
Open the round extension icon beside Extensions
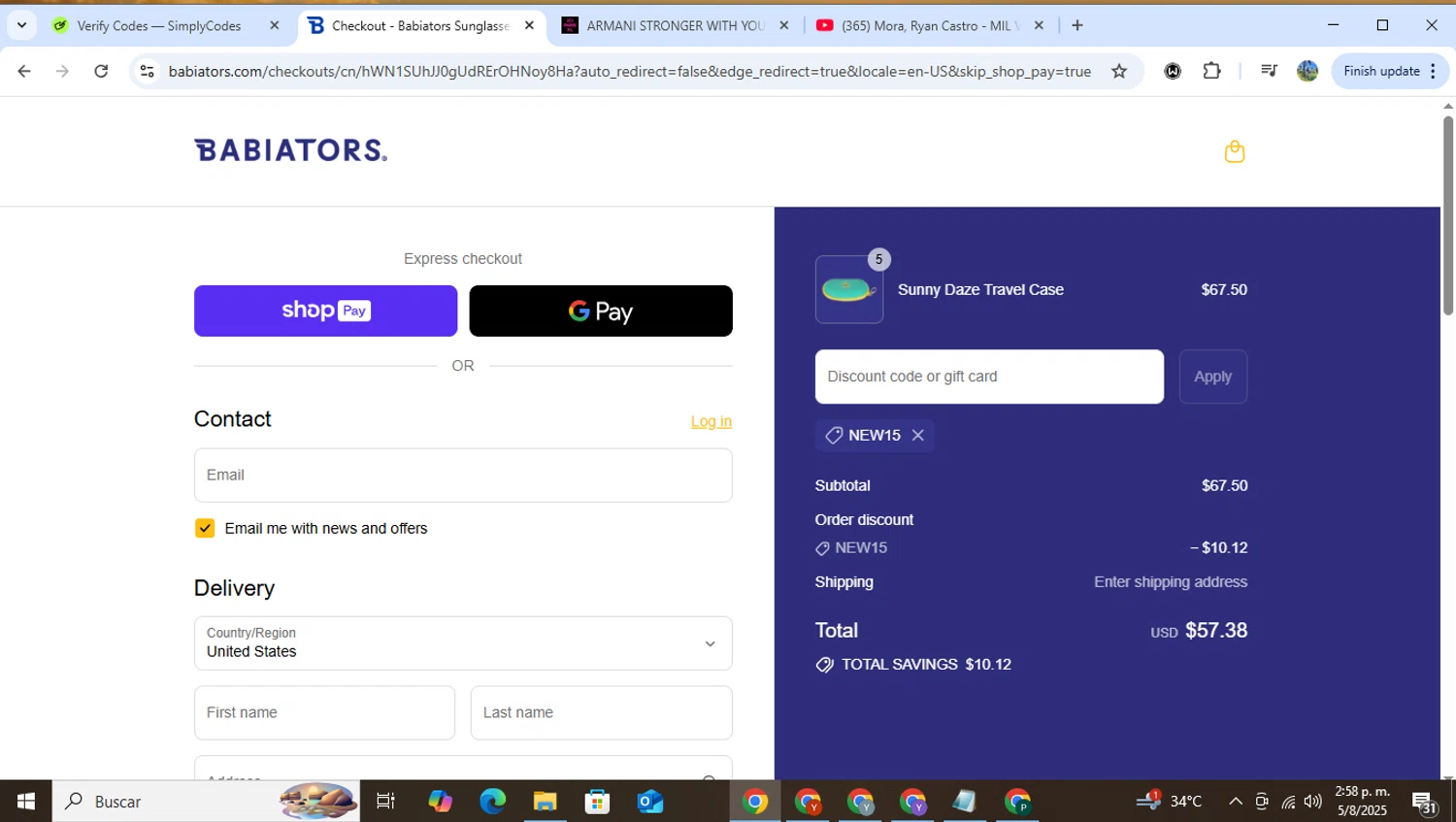pos(1173,71)
